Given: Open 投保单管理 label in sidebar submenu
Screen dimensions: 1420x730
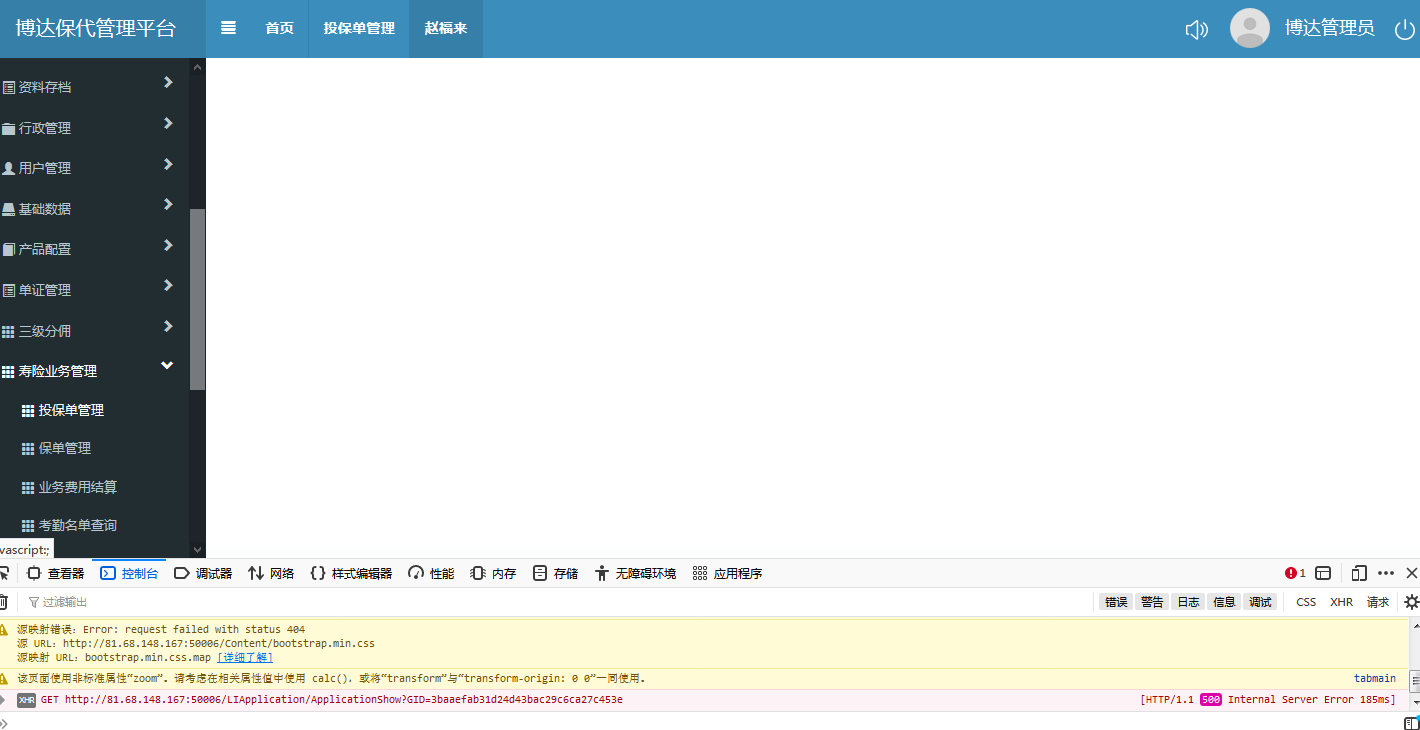Looking at the screenshot, I should coord(71,410).
